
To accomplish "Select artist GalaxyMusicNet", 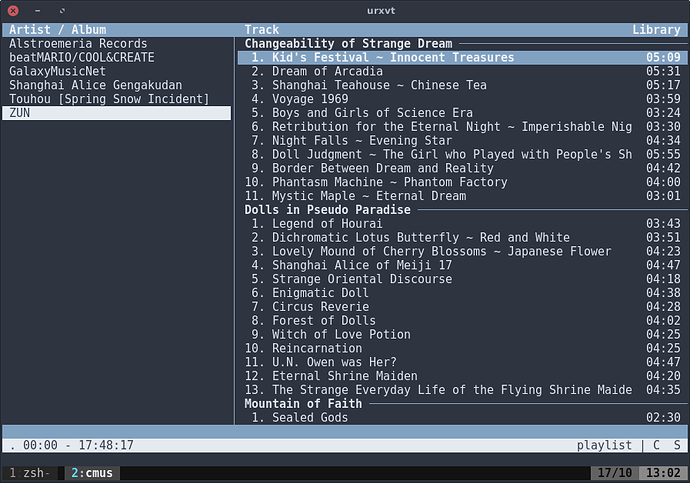I will pos(117,71).
